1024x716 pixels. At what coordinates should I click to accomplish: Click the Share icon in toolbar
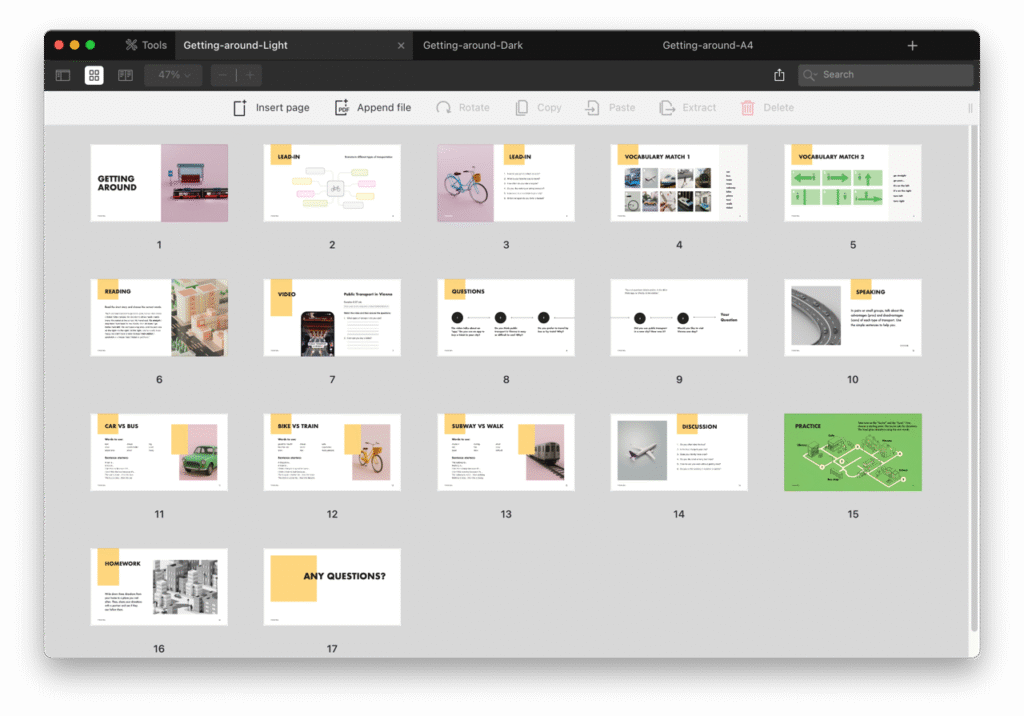pos(779,75)
